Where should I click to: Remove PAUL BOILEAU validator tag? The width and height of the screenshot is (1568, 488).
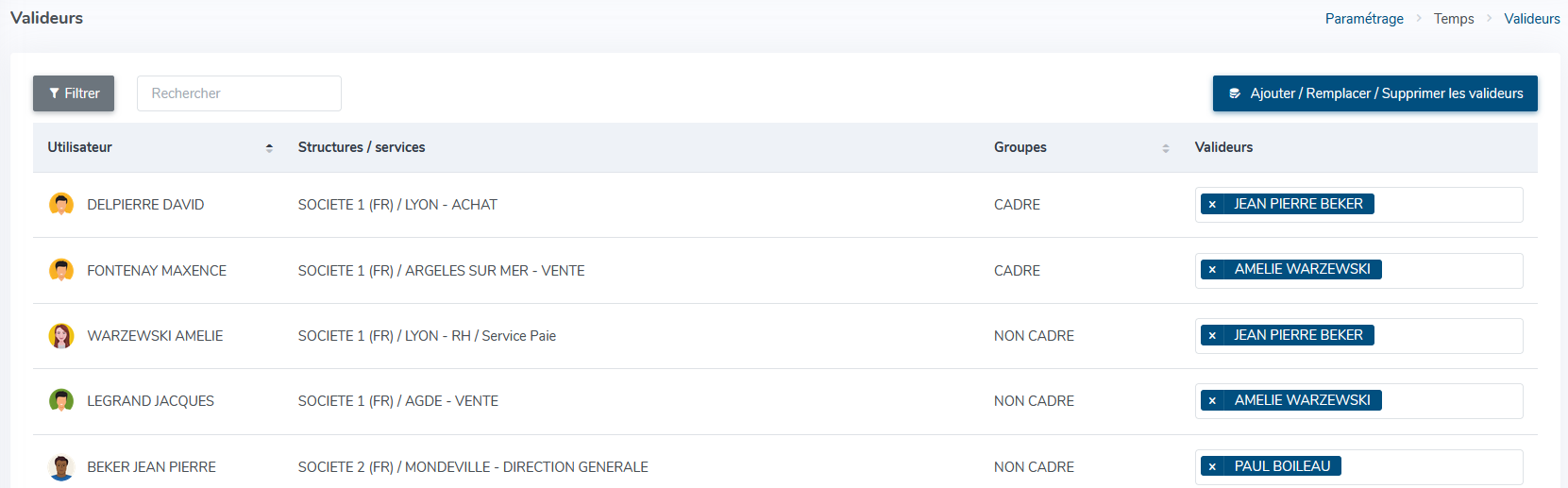(1212, 466)
